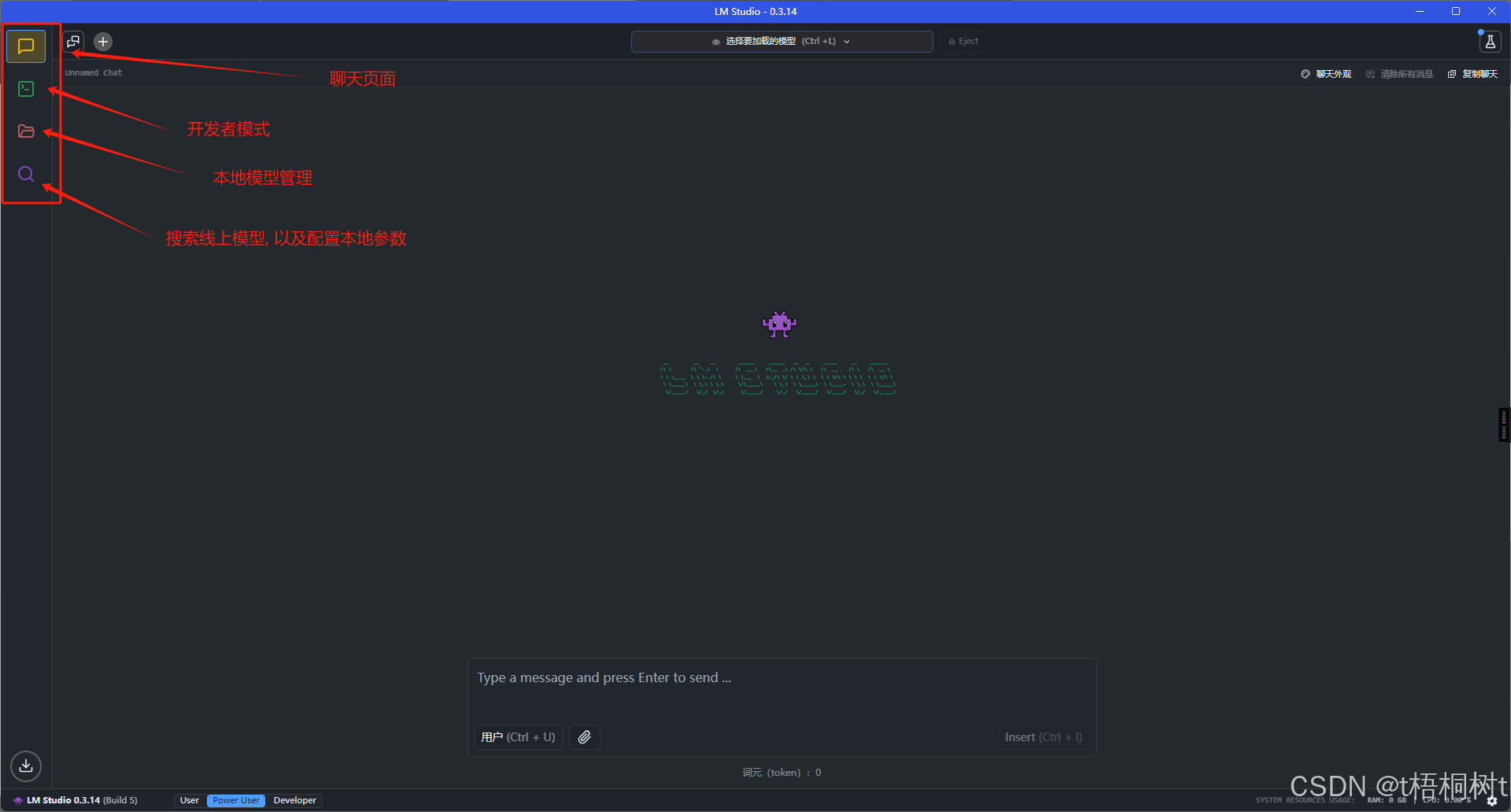The width and height of the screenshot is (1511, 812).
Task: Minimize the LM Studio window
Action: point(1420,11)
